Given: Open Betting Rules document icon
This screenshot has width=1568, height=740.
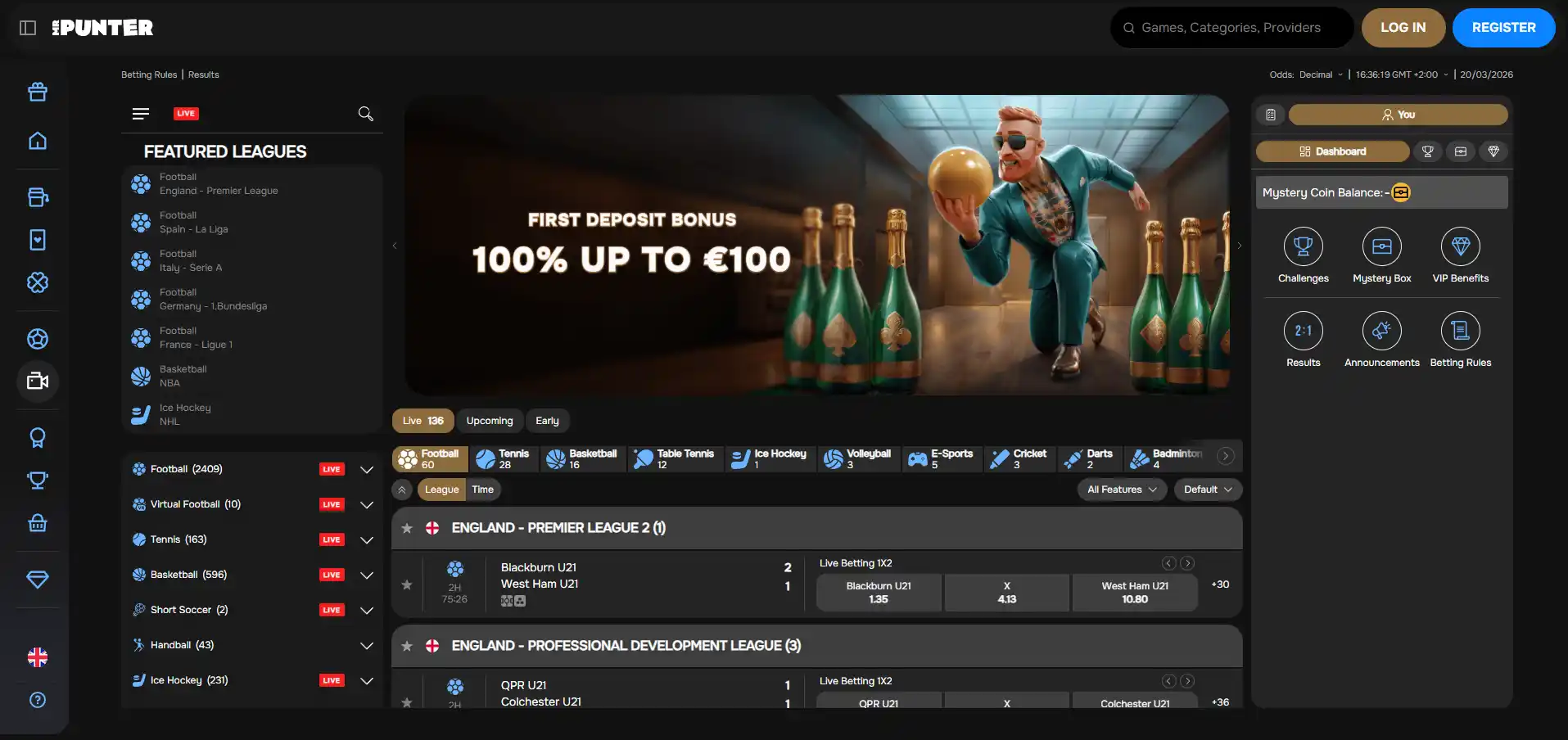Looking at the screenshot, I should [x=1461, y=331].
